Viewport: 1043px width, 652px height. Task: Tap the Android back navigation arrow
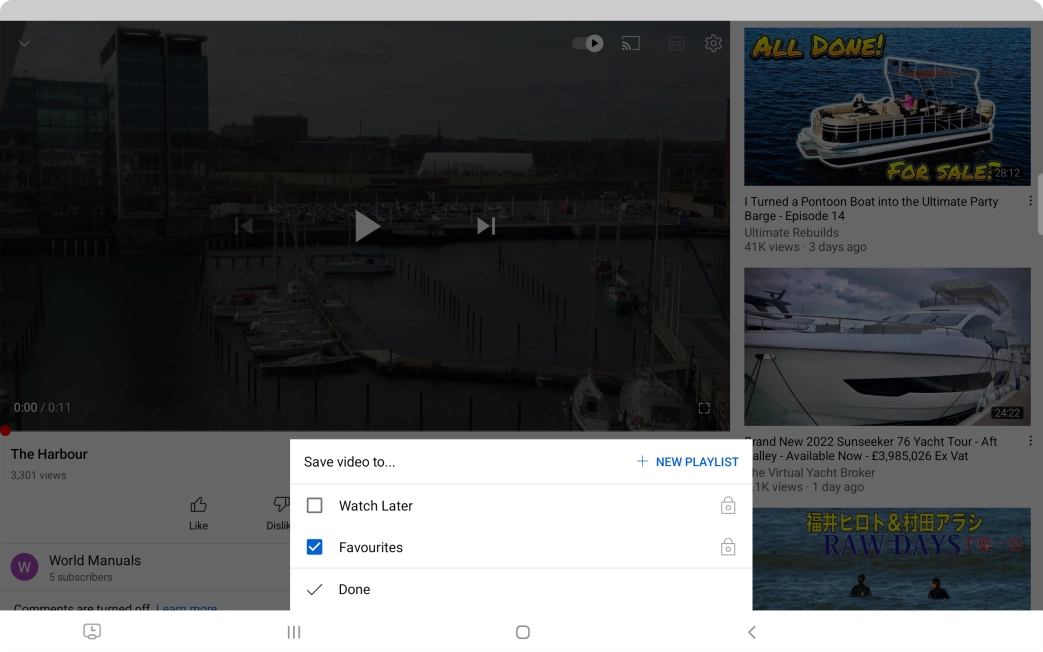752,632
